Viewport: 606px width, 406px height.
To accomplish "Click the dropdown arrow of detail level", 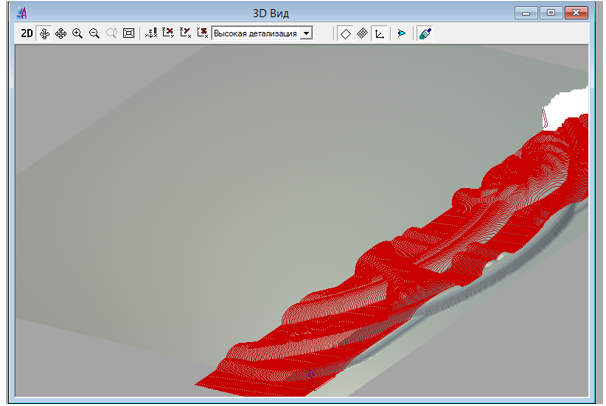I will (x=306, y=33).
